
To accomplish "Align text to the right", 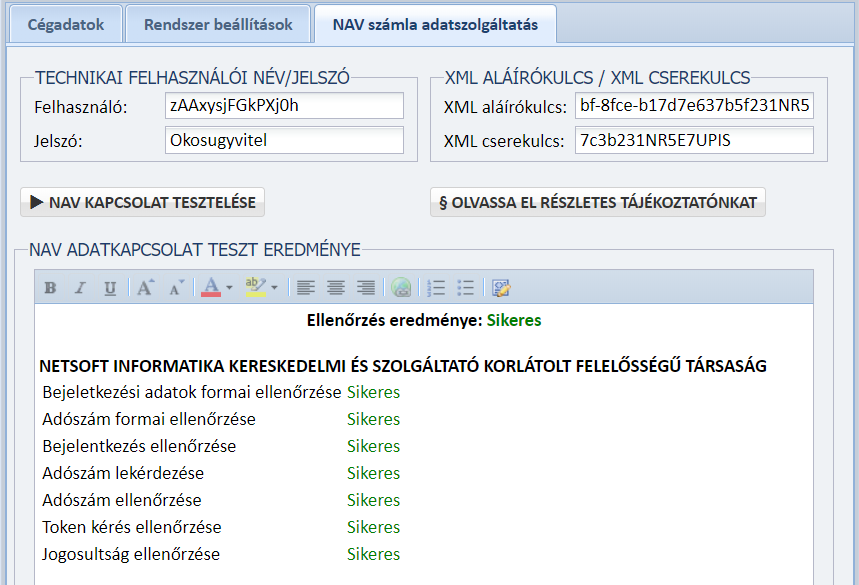I will click(366, 288).
